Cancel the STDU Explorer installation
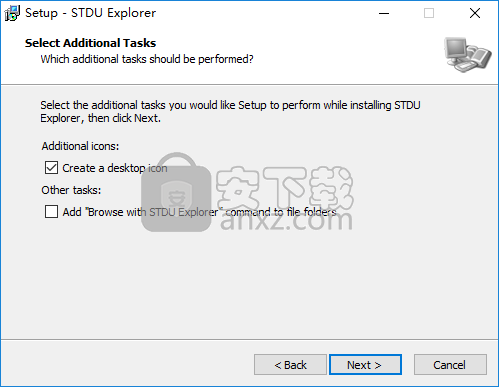 tap(450, 365)
